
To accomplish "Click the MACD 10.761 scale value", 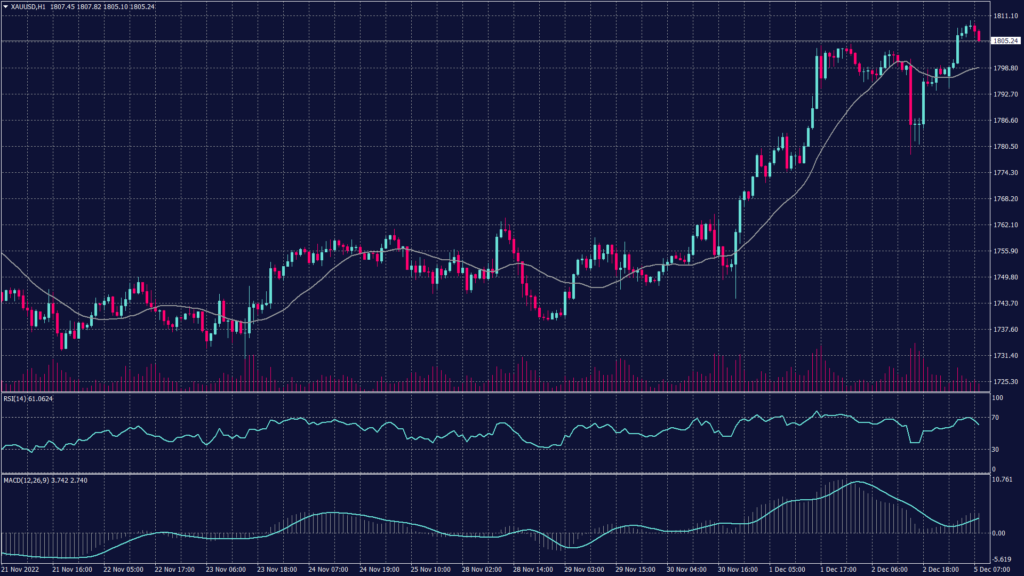I will tap(1003, 481).
